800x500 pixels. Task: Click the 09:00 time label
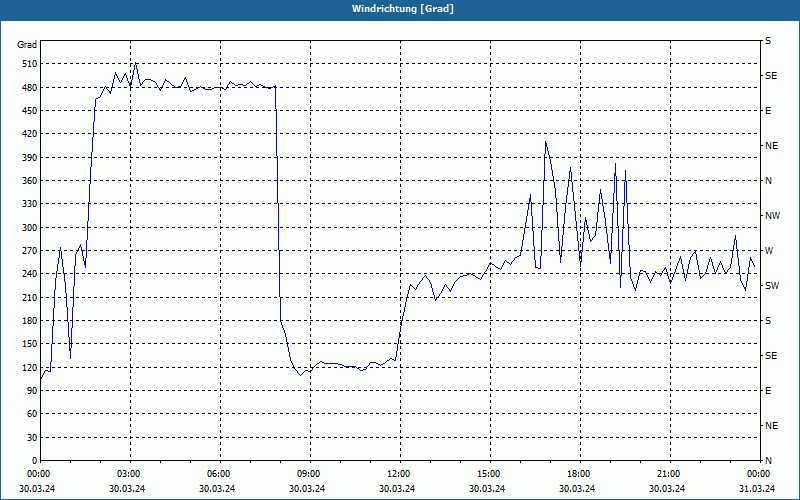click(x=308, y=474)
